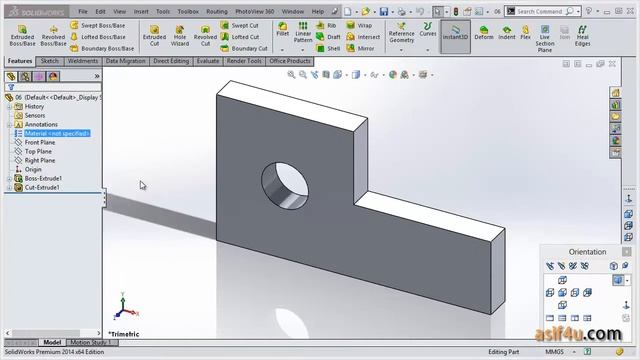Switch to the Direct Editing tab
640x360 pixels.
171,61
